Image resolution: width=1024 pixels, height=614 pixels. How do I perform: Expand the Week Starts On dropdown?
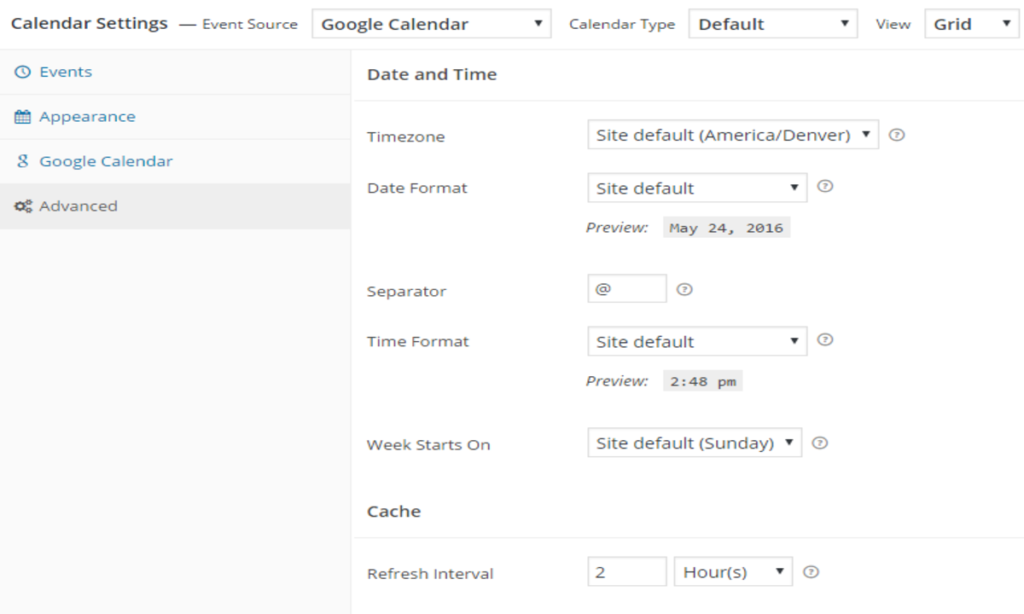pyautogui.click(x=694, y=441)
